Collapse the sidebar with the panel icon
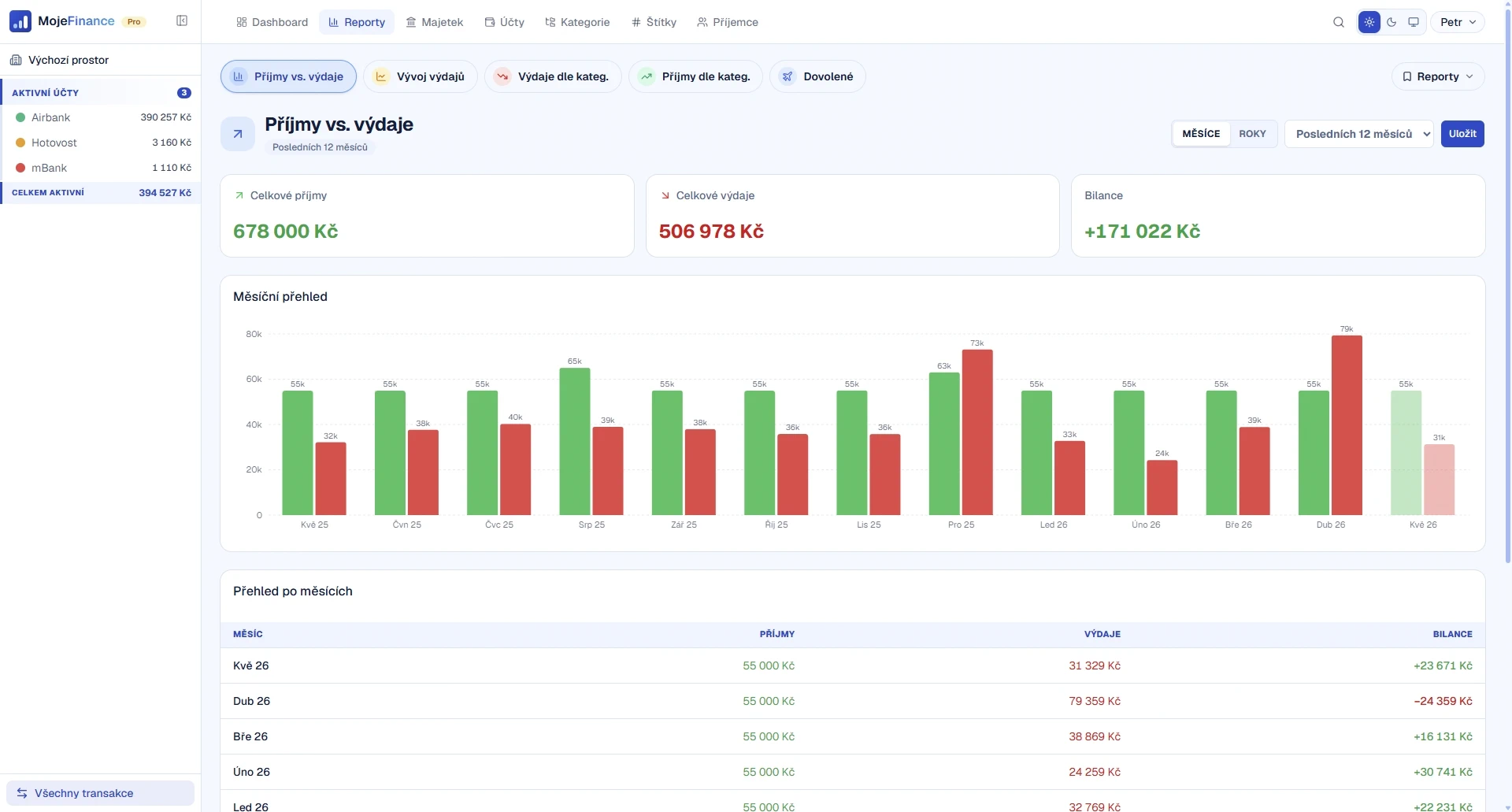The image size is (1512, 812). pyautogui.click(x=182, y=21)
